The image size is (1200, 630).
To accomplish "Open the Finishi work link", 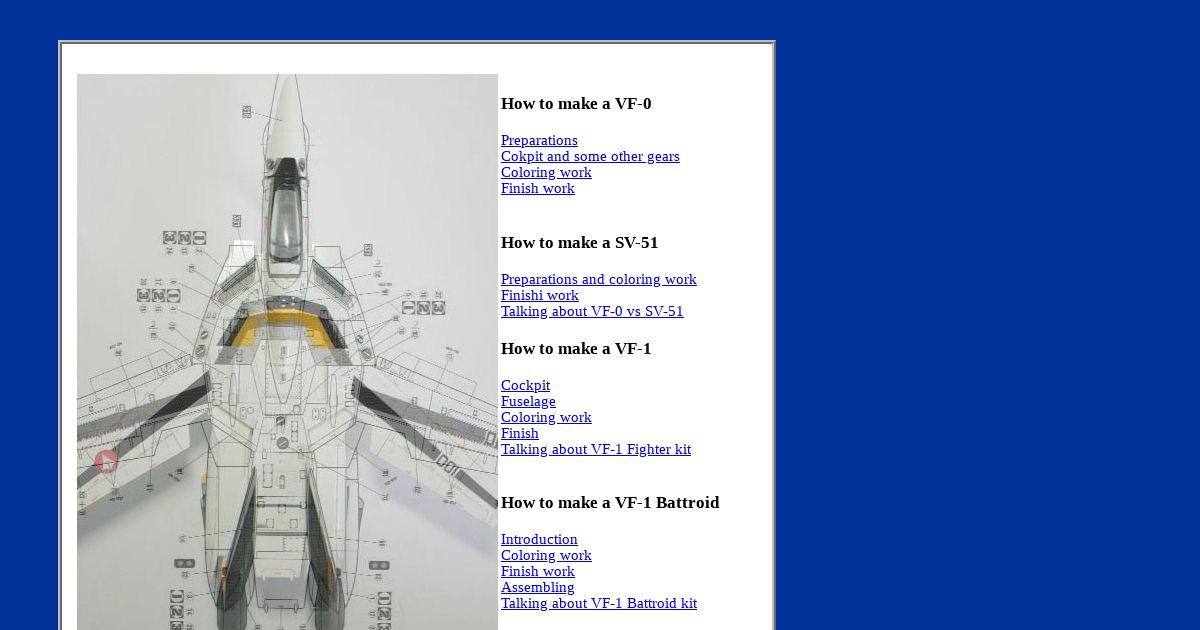I will [x=540, y=295].
